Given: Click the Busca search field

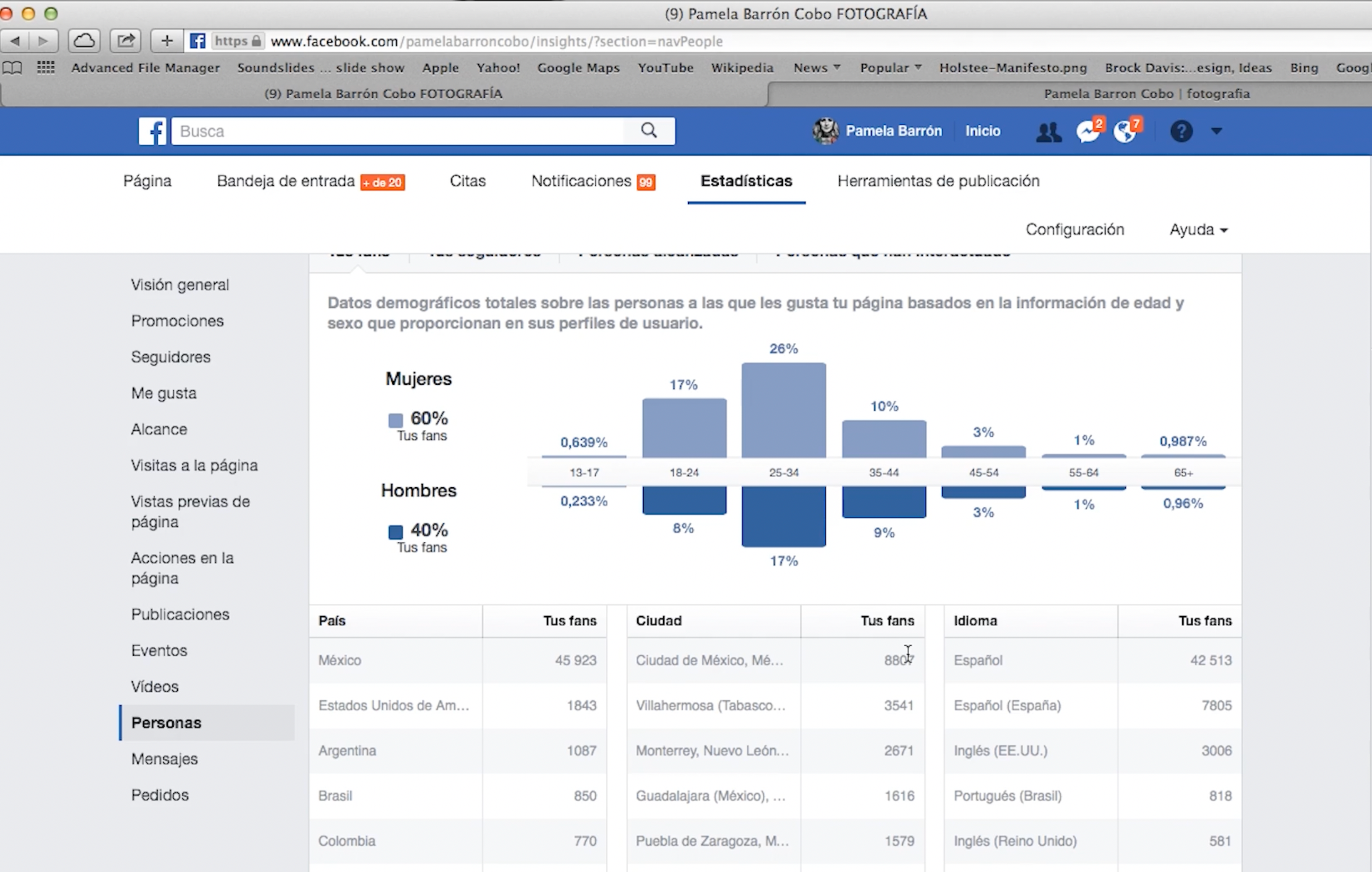Looking at the screenshot, I should [x=397, y=131].
